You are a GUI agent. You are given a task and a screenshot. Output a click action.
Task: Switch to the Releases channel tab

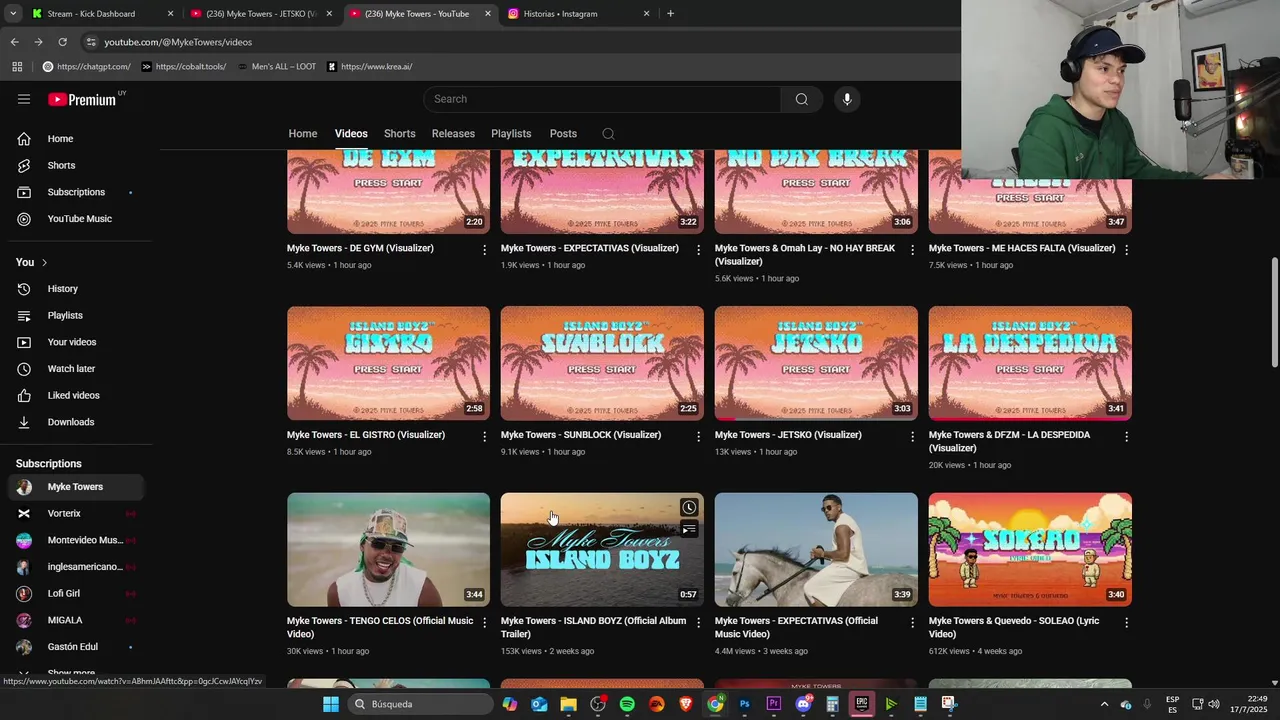point(453,134)
